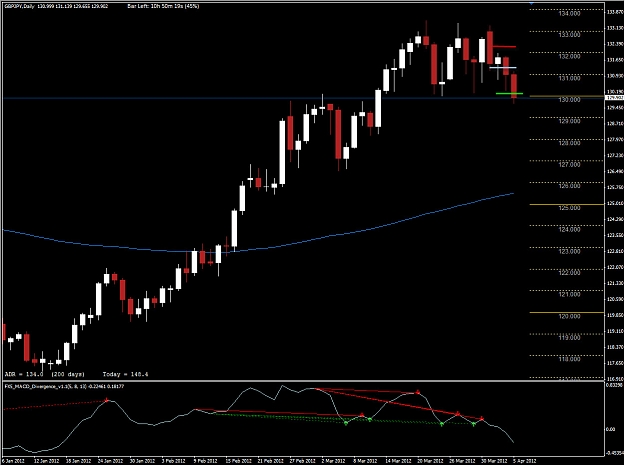Select the 121.000 round level label
Image resolution: width=625 pixels, height=466 pixels.
click(x=570, y=295)
